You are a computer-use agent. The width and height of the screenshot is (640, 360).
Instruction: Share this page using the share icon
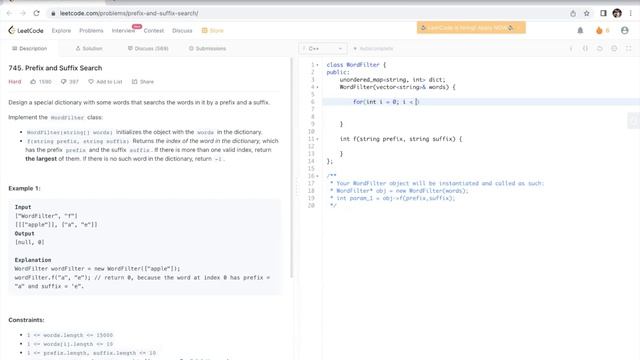[573, 13]
